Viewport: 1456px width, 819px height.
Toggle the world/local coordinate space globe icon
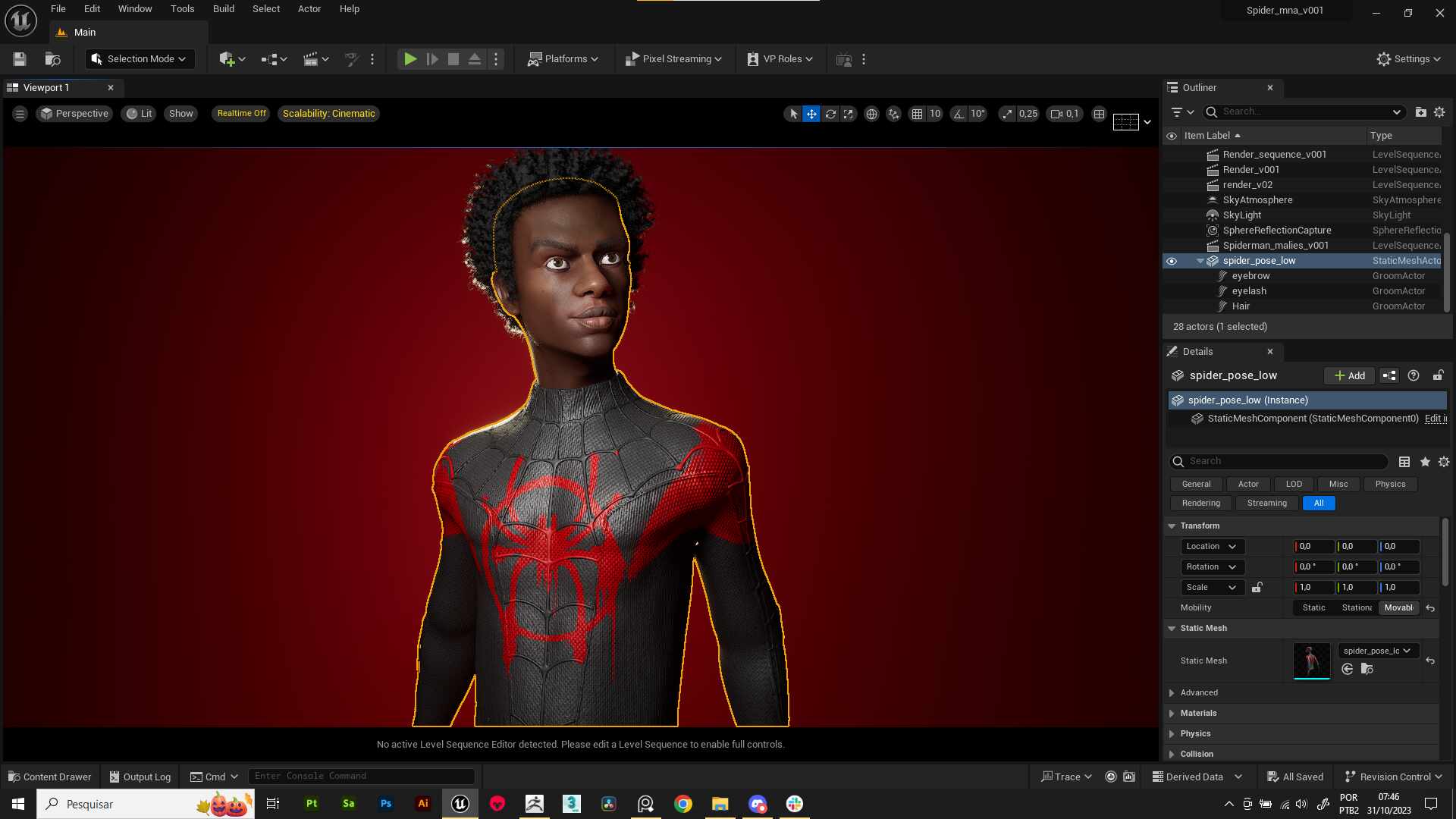[x=872, y=114]
